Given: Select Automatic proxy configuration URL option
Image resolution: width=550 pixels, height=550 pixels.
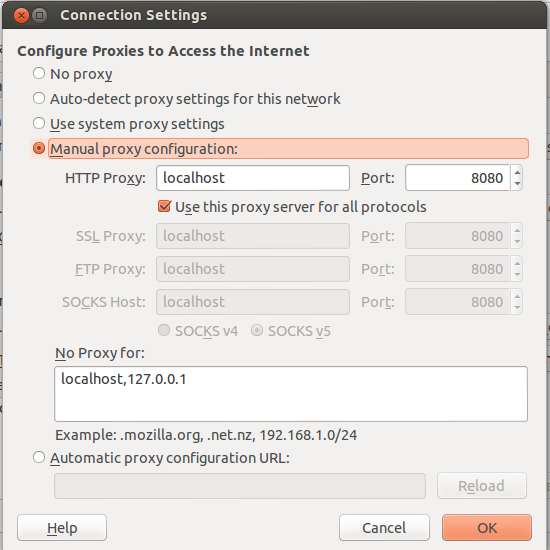Looking at the screenshot, I should (x=39, y=457).
